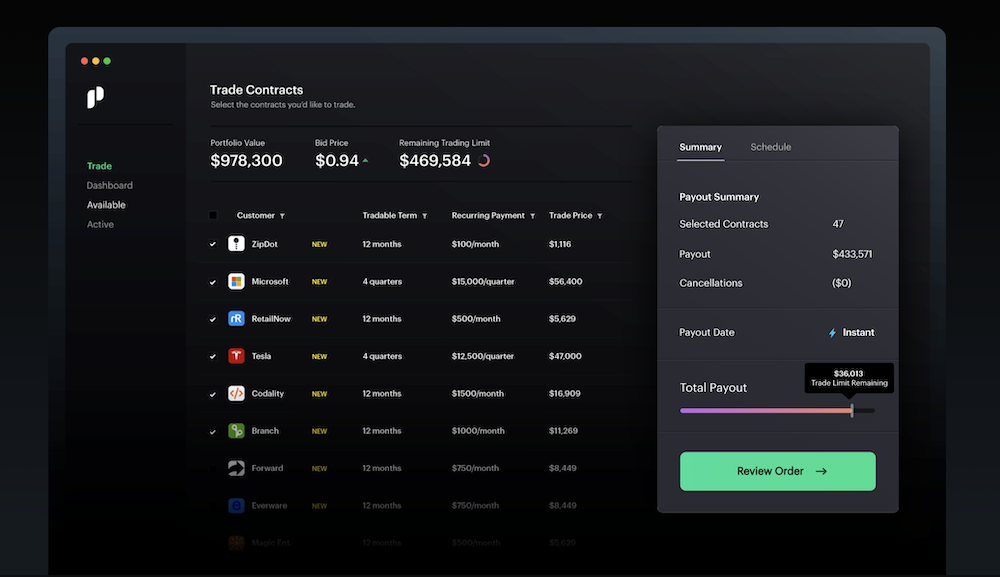Uncheck the ZipDot contract checkbox
Viewport: 1000px width, 577px height.
tap(212, 245)
